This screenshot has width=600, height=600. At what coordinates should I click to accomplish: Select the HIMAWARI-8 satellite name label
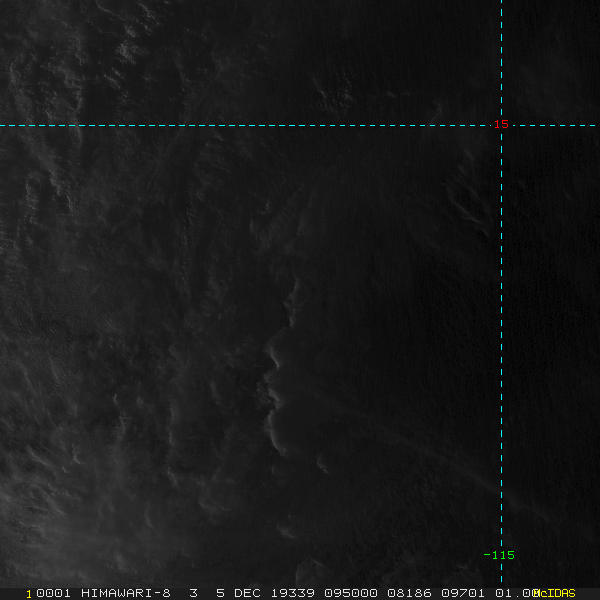(126, 593)
